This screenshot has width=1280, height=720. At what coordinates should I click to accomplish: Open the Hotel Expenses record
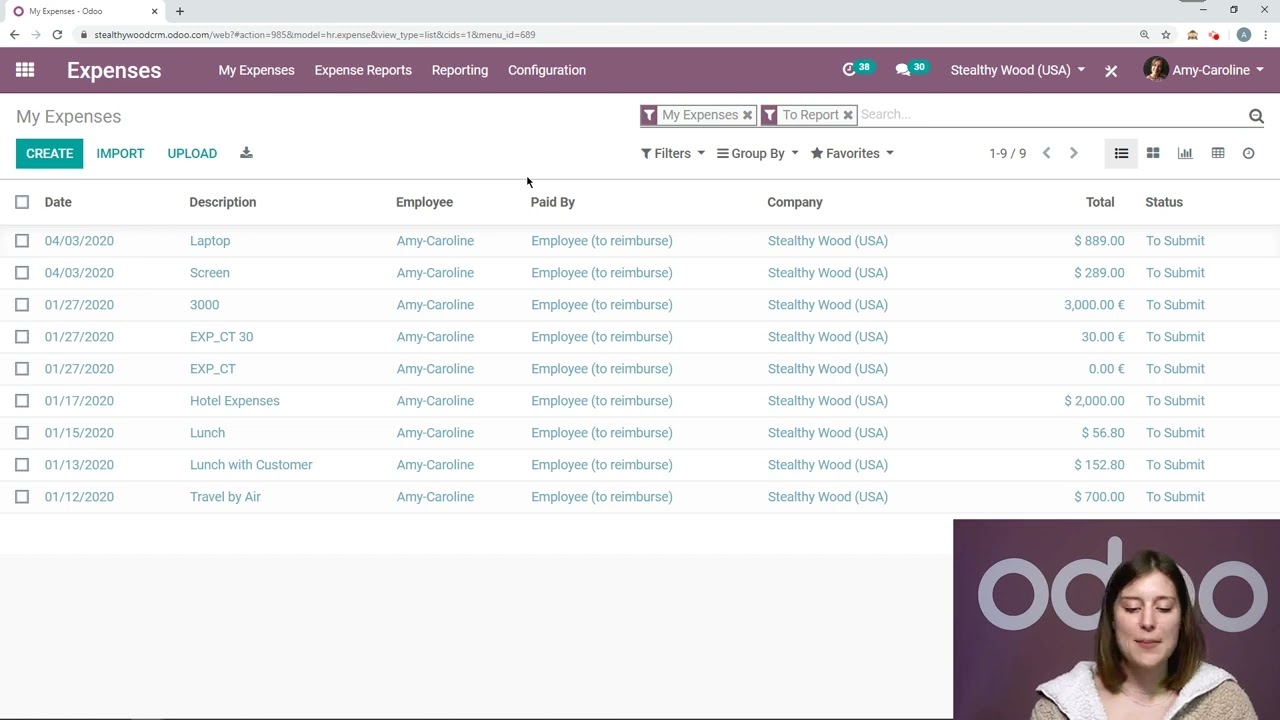click(235, 401)
